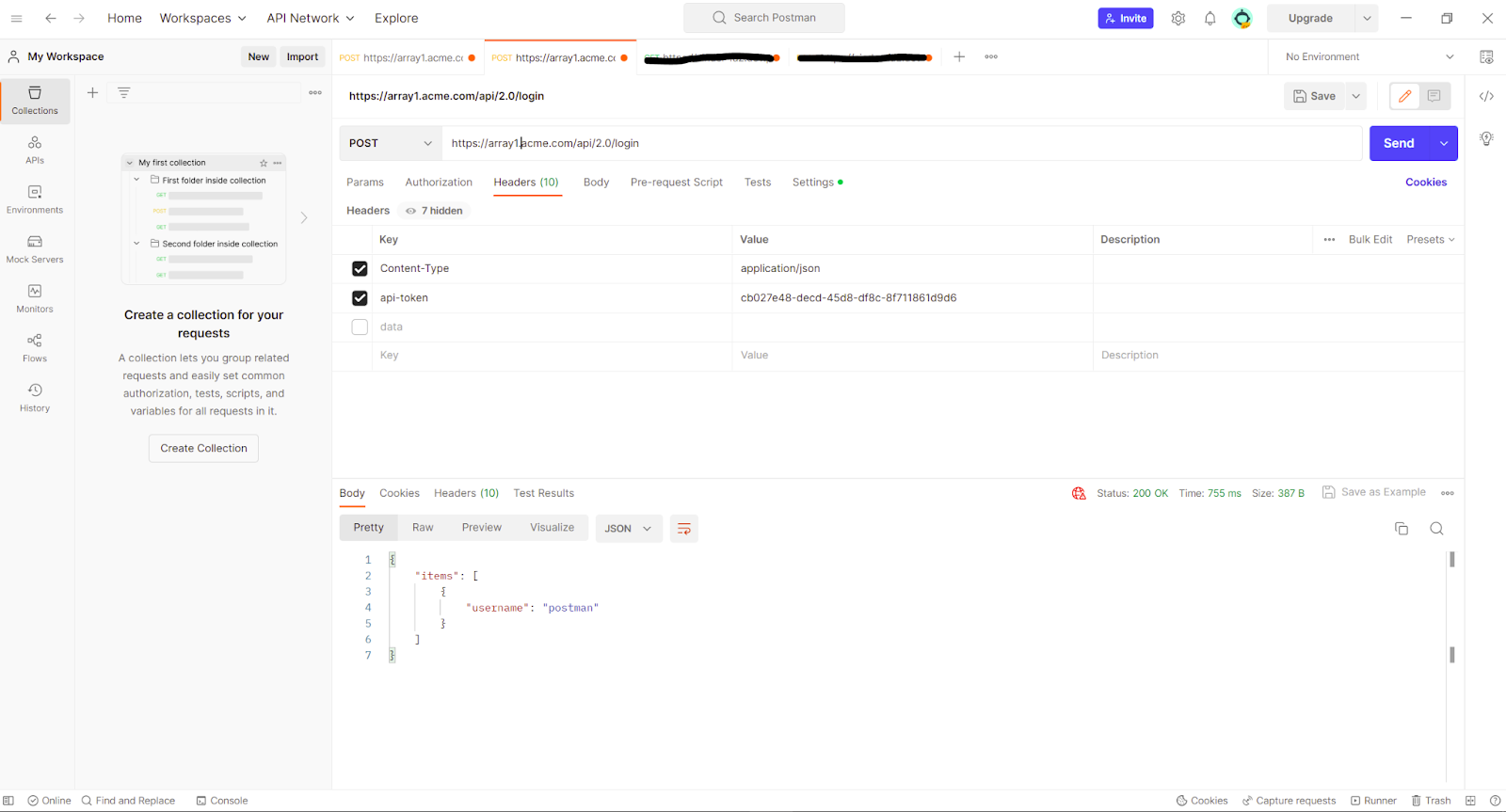Image resolution: width=1506 pixels, height=812 pixels.
Task: Open the comments icon
Action: point(1434,96)
